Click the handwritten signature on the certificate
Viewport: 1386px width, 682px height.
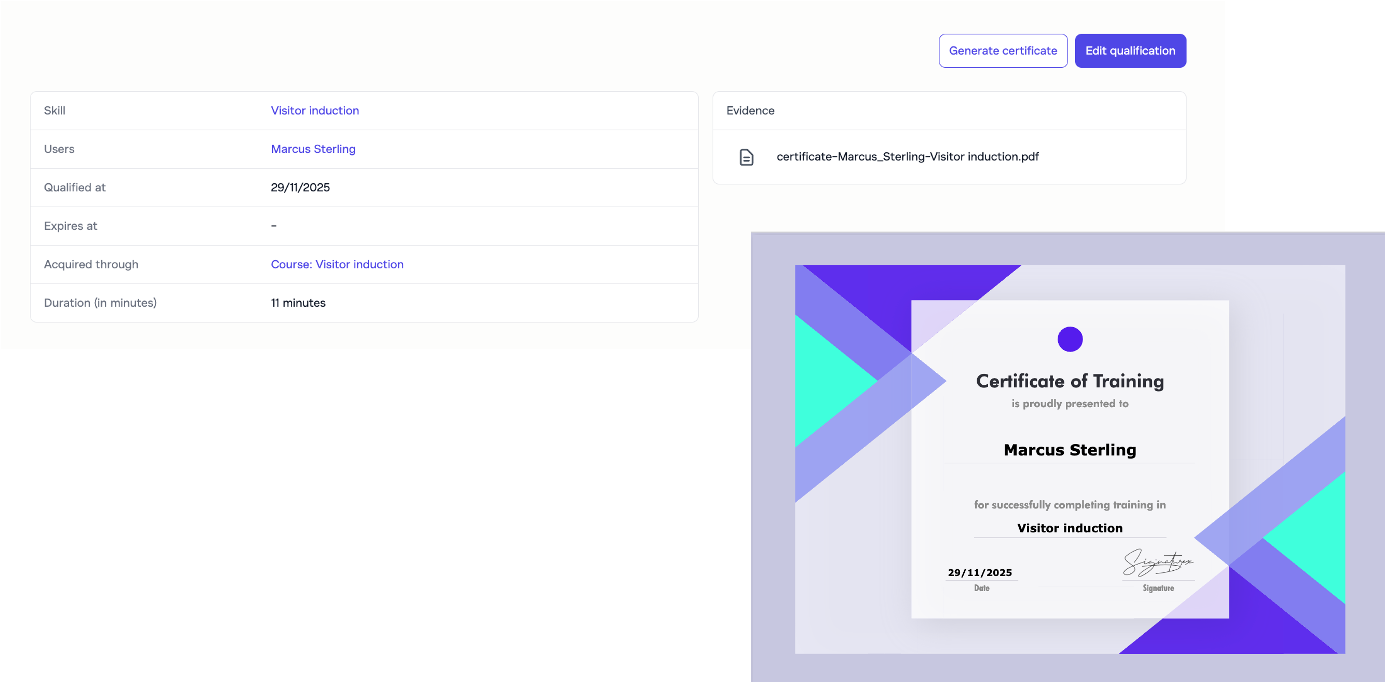pyautogui.click(x=1157, y=564)
